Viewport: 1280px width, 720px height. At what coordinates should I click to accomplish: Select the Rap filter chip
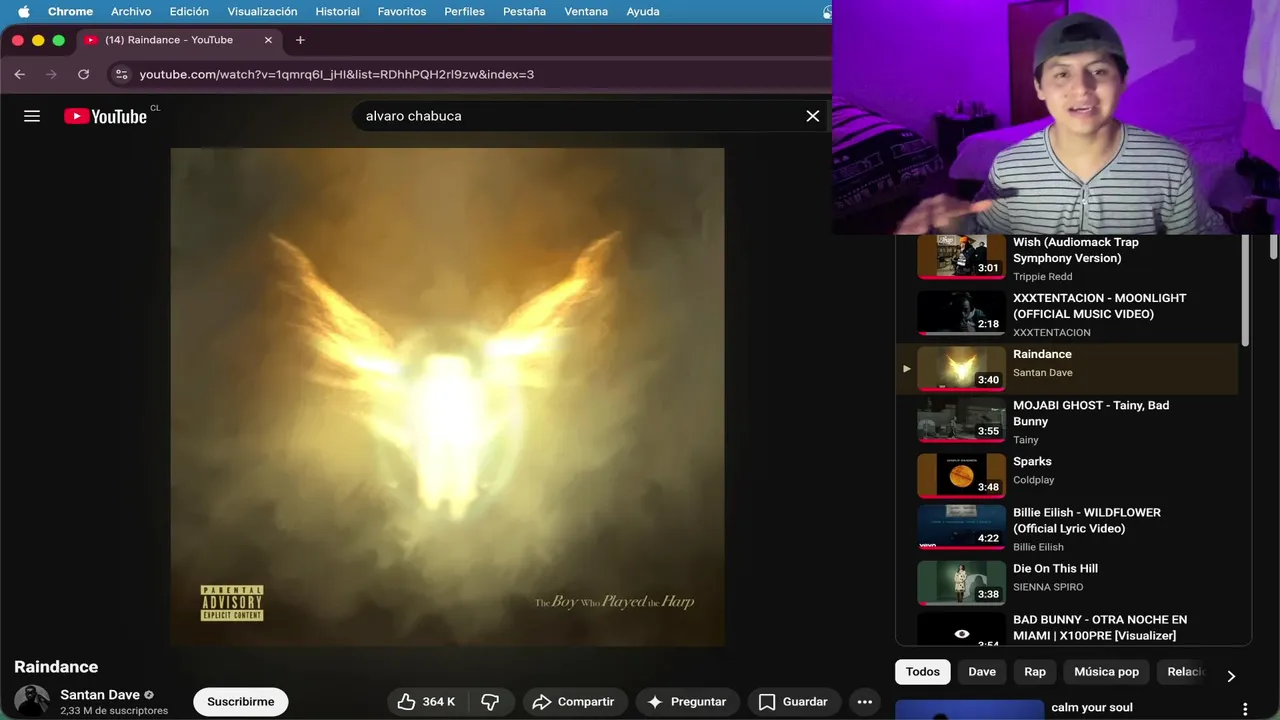click(1035, 672)
